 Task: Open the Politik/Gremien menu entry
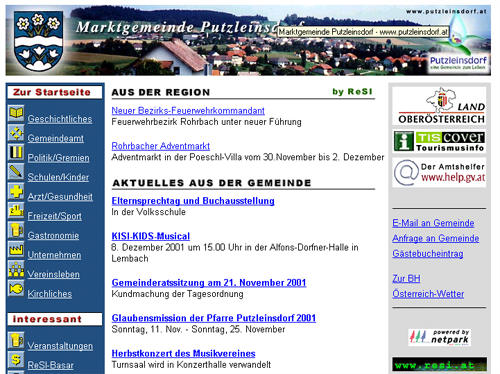pos(58,158)
